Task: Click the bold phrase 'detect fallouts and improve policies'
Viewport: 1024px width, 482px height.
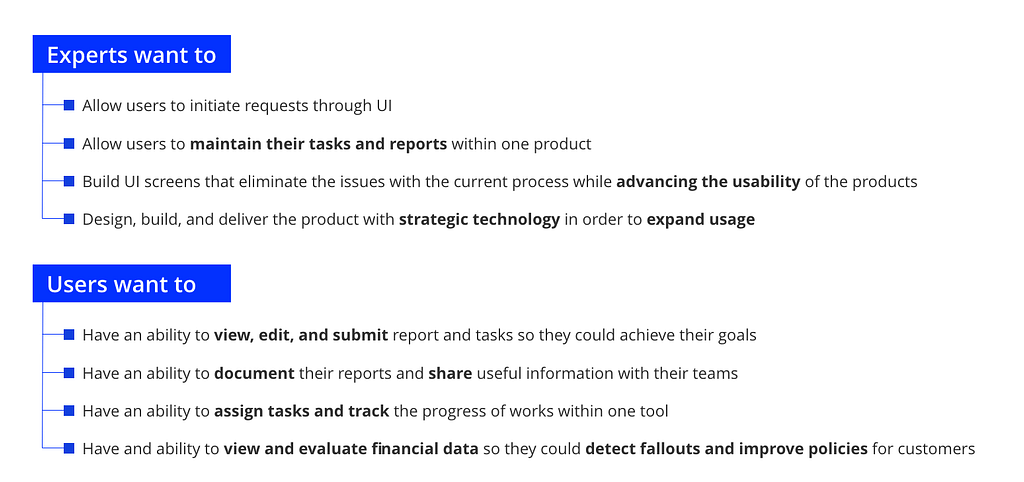Action: (727, 449)
